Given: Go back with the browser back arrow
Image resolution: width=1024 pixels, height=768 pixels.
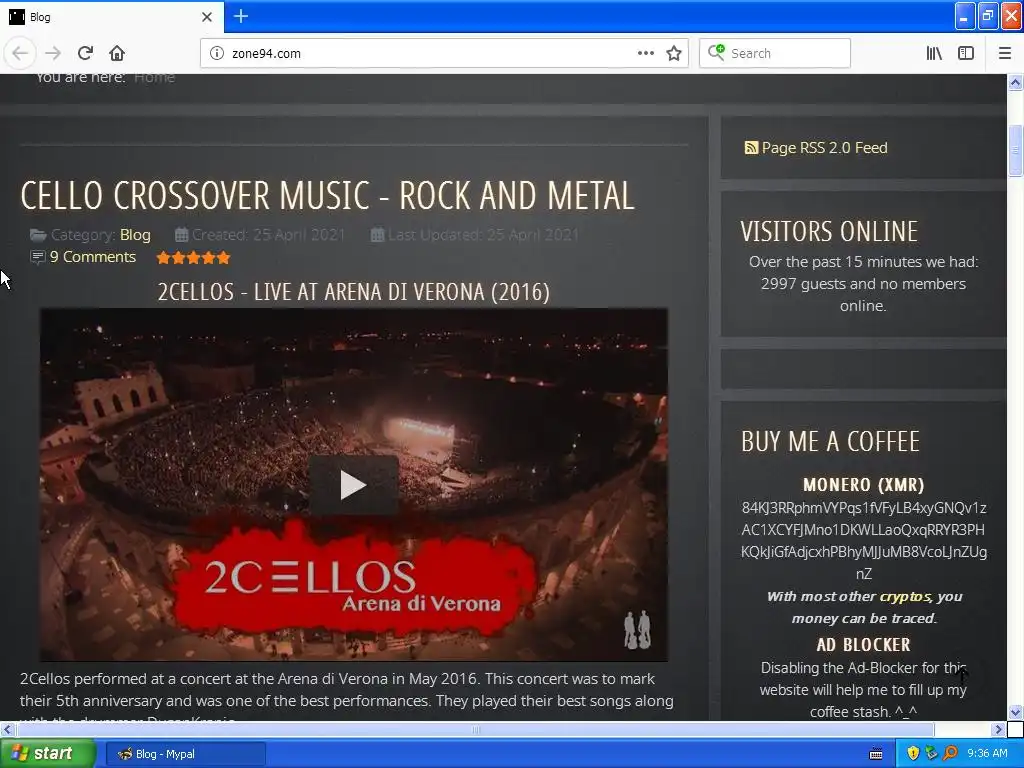Looking at the screenshot, I should [20, 53].
